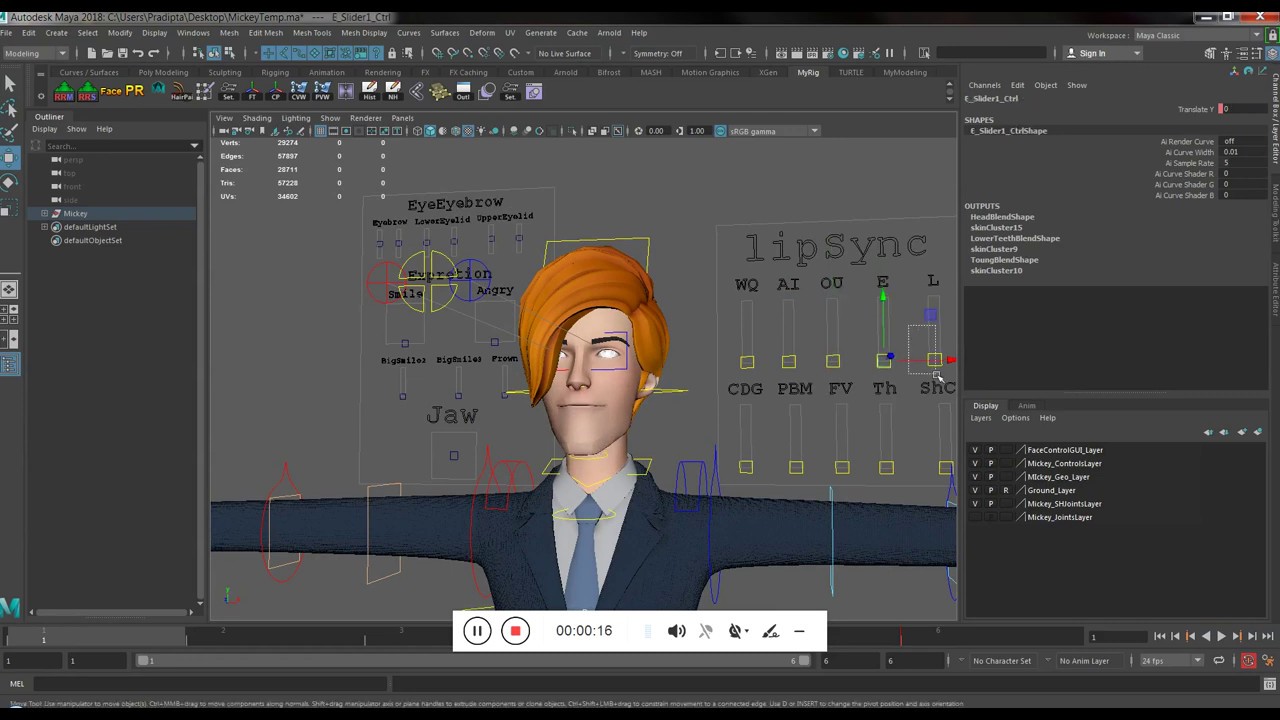Viewport: 1280px width, 720px height.
Task: Expand defaultLightSet in the Outliner
Action: (x=45, y=227)
